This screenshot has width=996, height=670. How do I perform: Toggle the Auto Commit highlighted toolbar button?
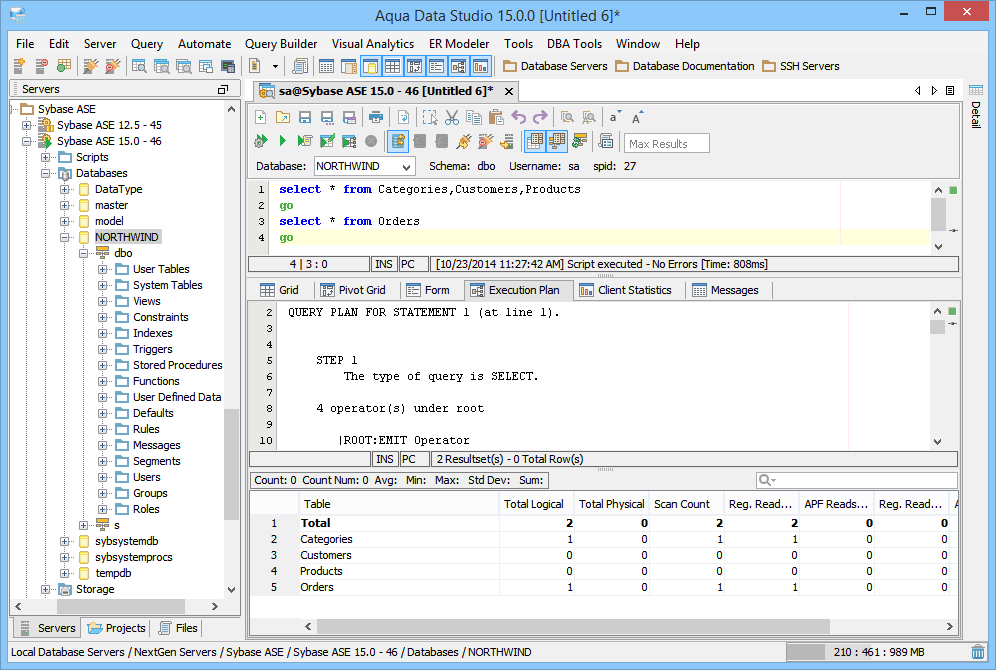coord(398,142)
